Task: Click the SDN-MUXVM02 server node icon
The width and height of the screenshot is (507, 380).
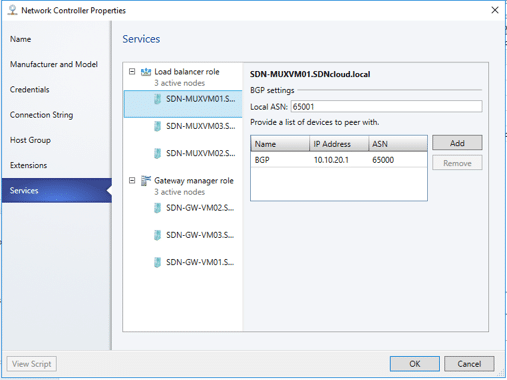Action: click(157, 154)
